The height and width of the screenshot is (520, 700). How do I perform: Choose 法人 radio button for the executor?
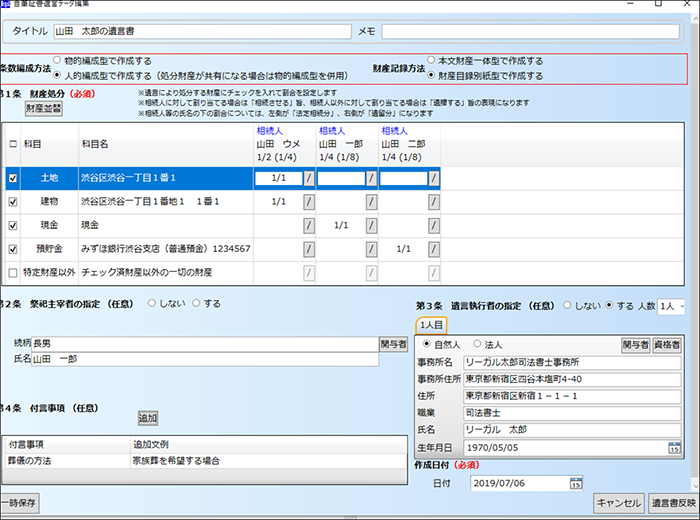477,345
